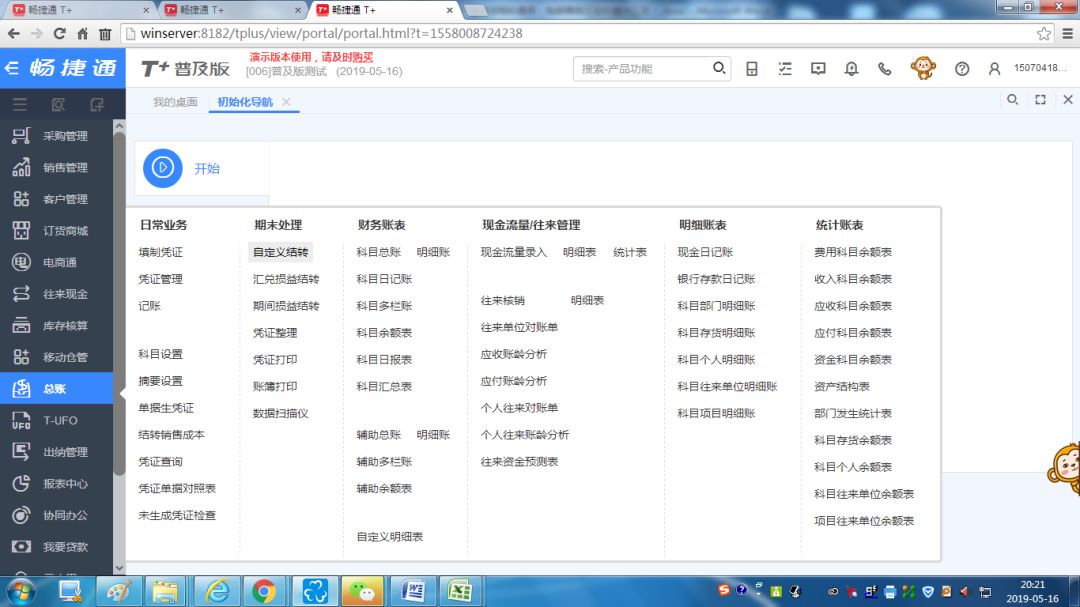Click the monkey mascot icon in header

[x=923, y=68]
